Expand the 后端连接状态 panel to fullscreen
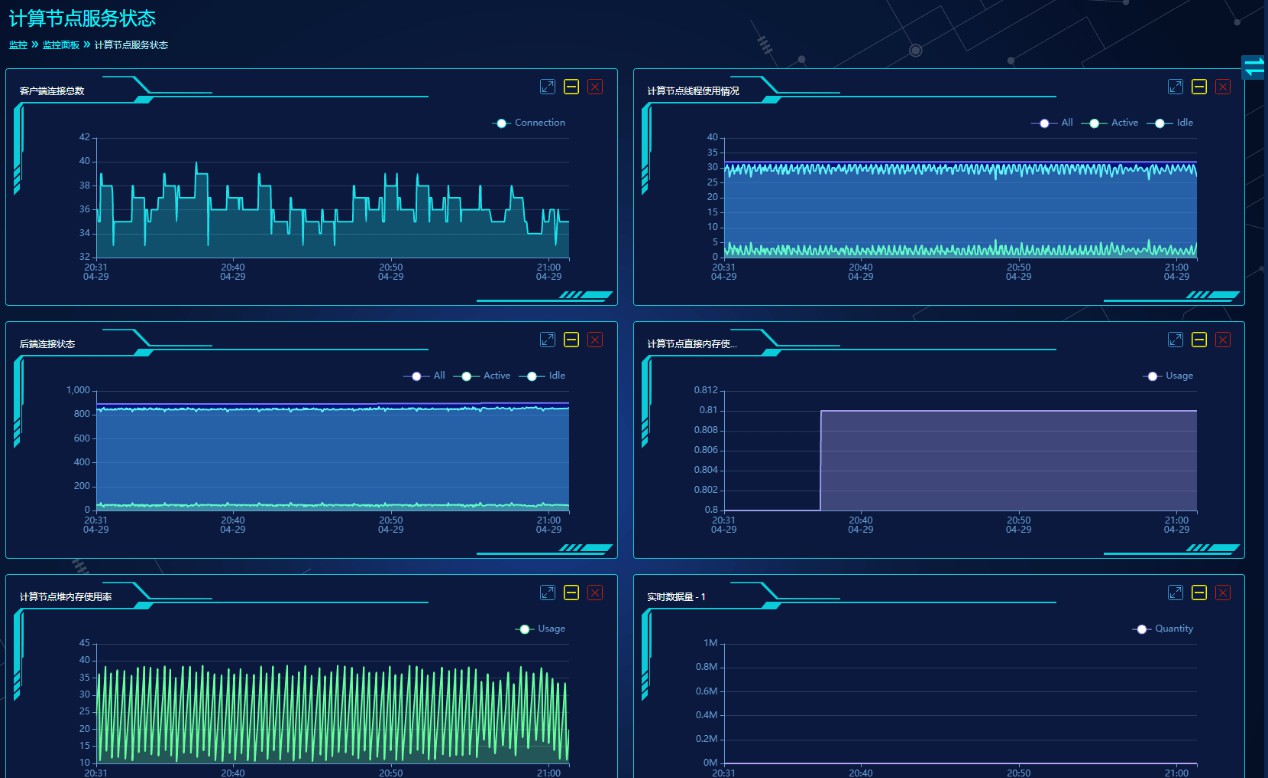 pyautogui.click(x=547, y=340)
